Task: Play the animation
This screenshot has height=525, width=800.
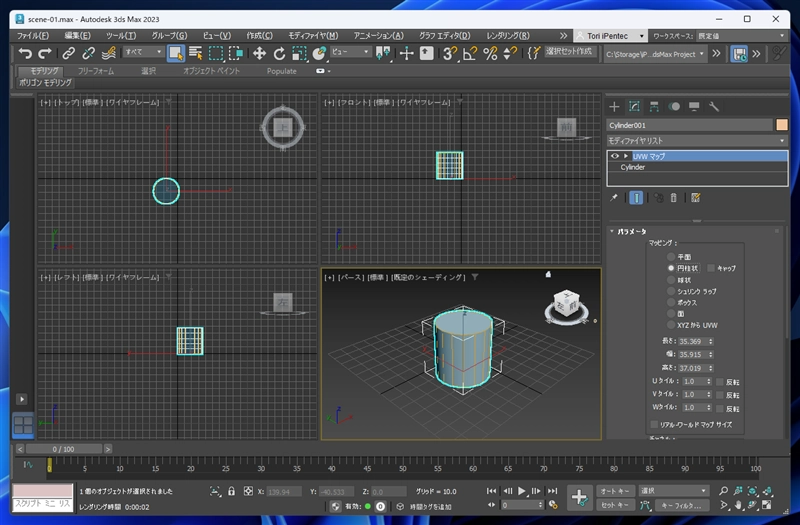Action: pyautogui.click(x=521, y=491)
